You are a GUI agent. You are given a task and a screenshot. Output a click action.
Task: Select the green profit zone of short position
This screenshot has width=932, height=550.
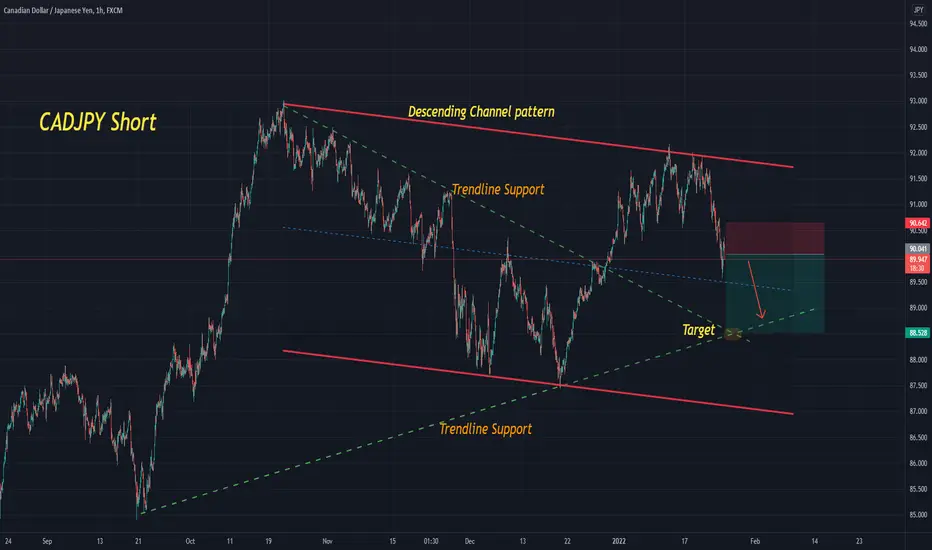click(775, 294)
